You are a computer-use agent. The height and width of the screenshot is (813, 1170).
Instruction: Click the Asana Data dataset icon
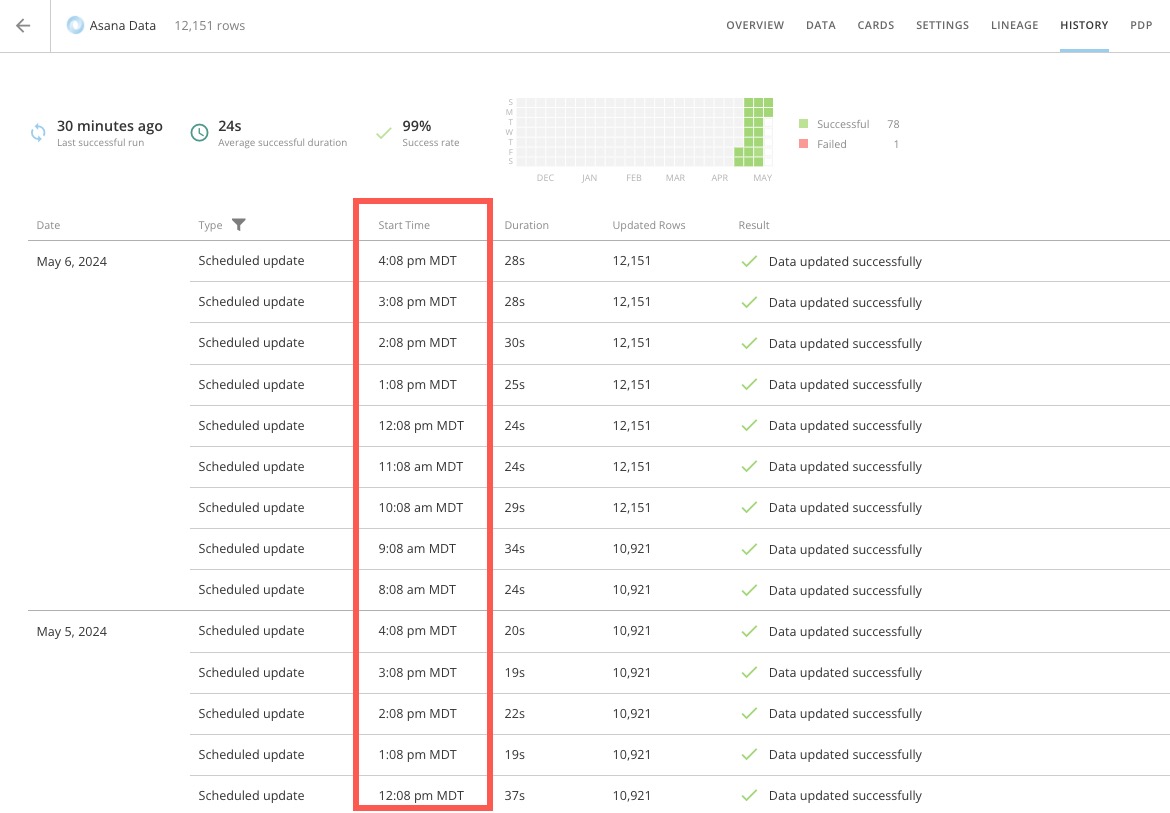coord(75,26)
